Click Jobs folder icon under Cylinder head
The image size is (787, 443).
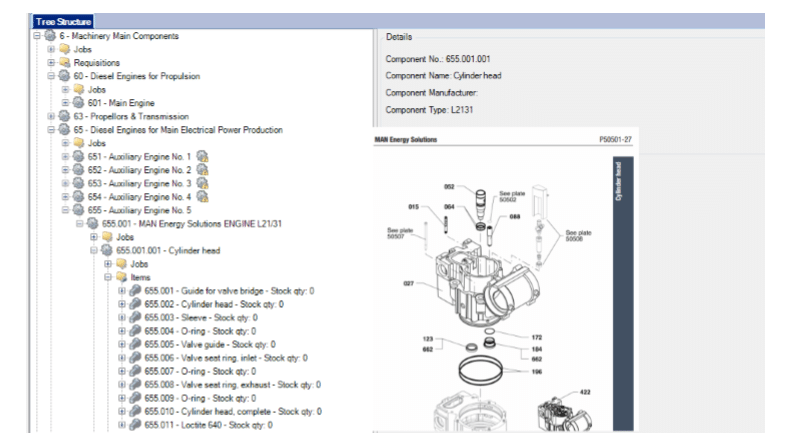121,263
